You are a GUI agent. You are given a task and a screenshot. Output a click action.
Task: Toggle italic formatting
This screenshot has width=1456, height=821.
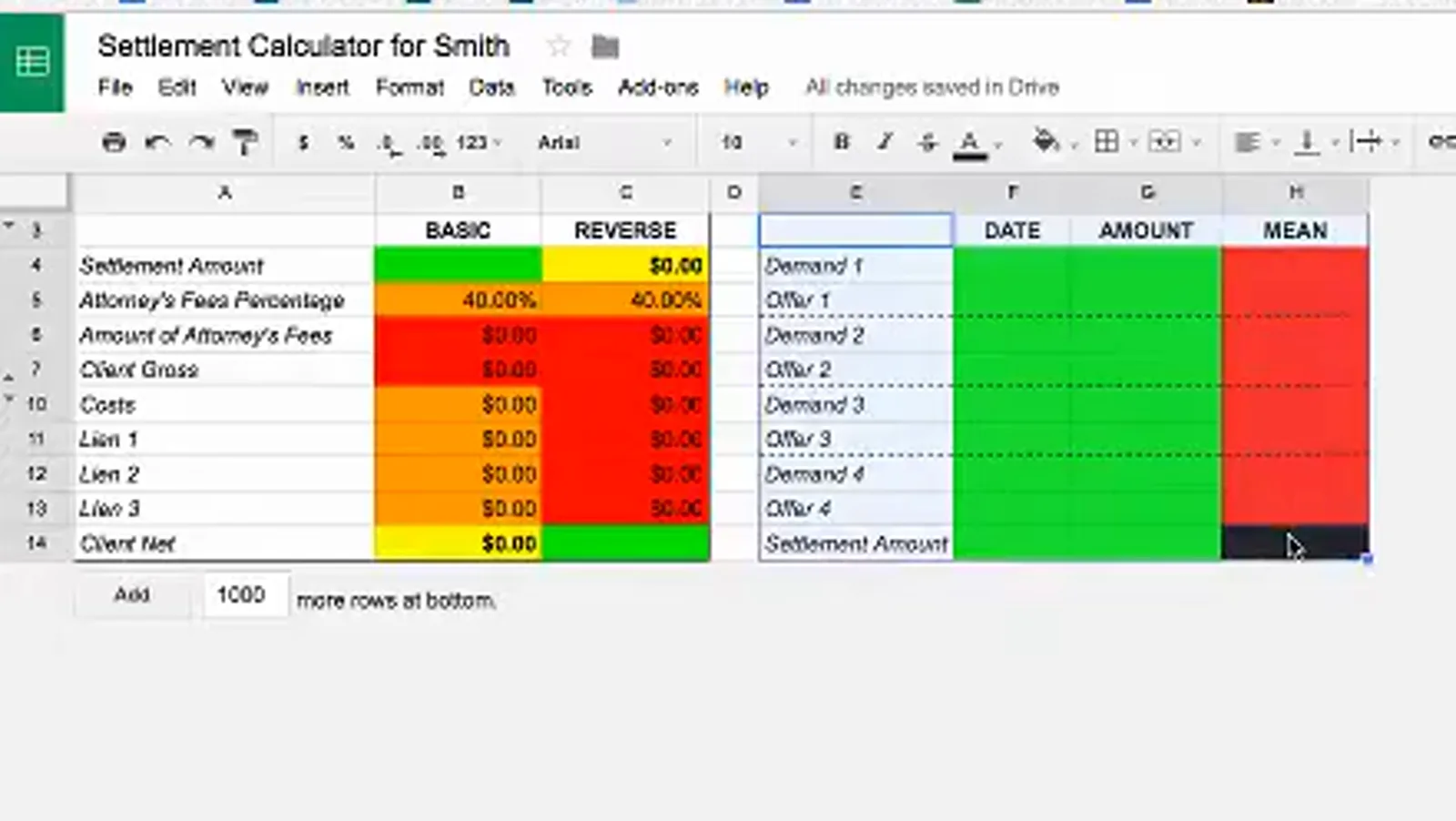coord(885,142)
